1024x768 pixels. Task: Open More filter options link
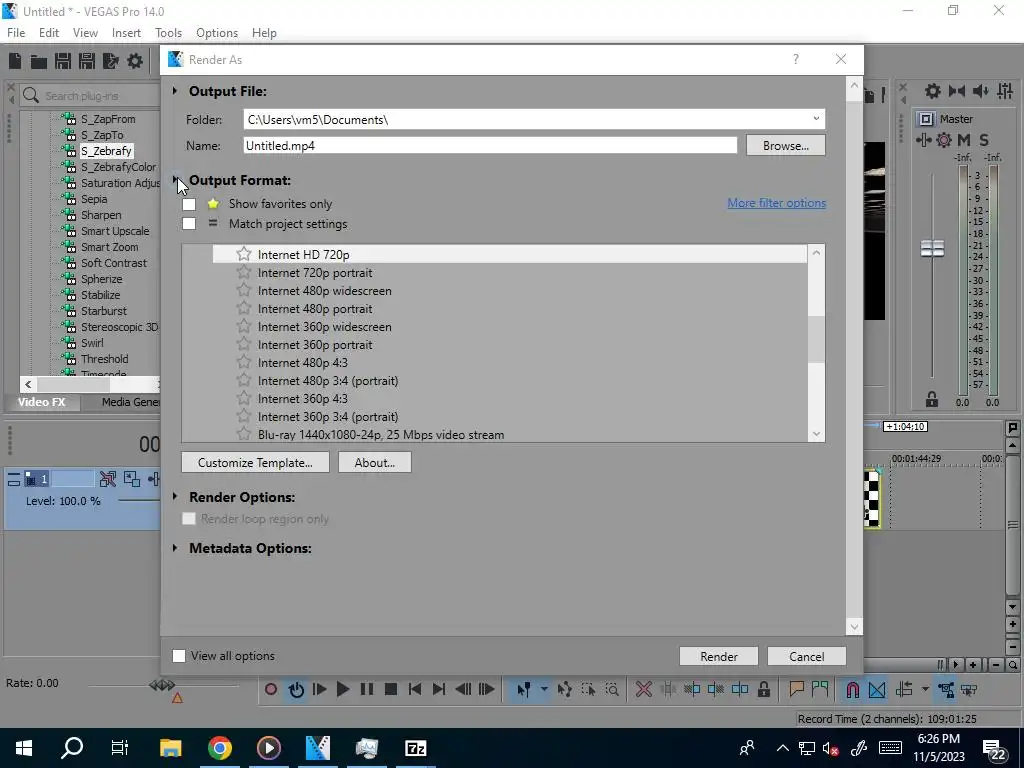776,203
